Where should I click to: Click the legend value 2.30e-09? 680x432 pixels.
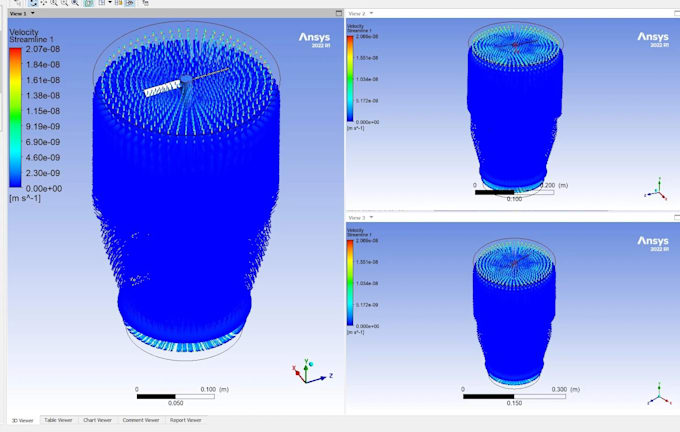tap(42, 173)
